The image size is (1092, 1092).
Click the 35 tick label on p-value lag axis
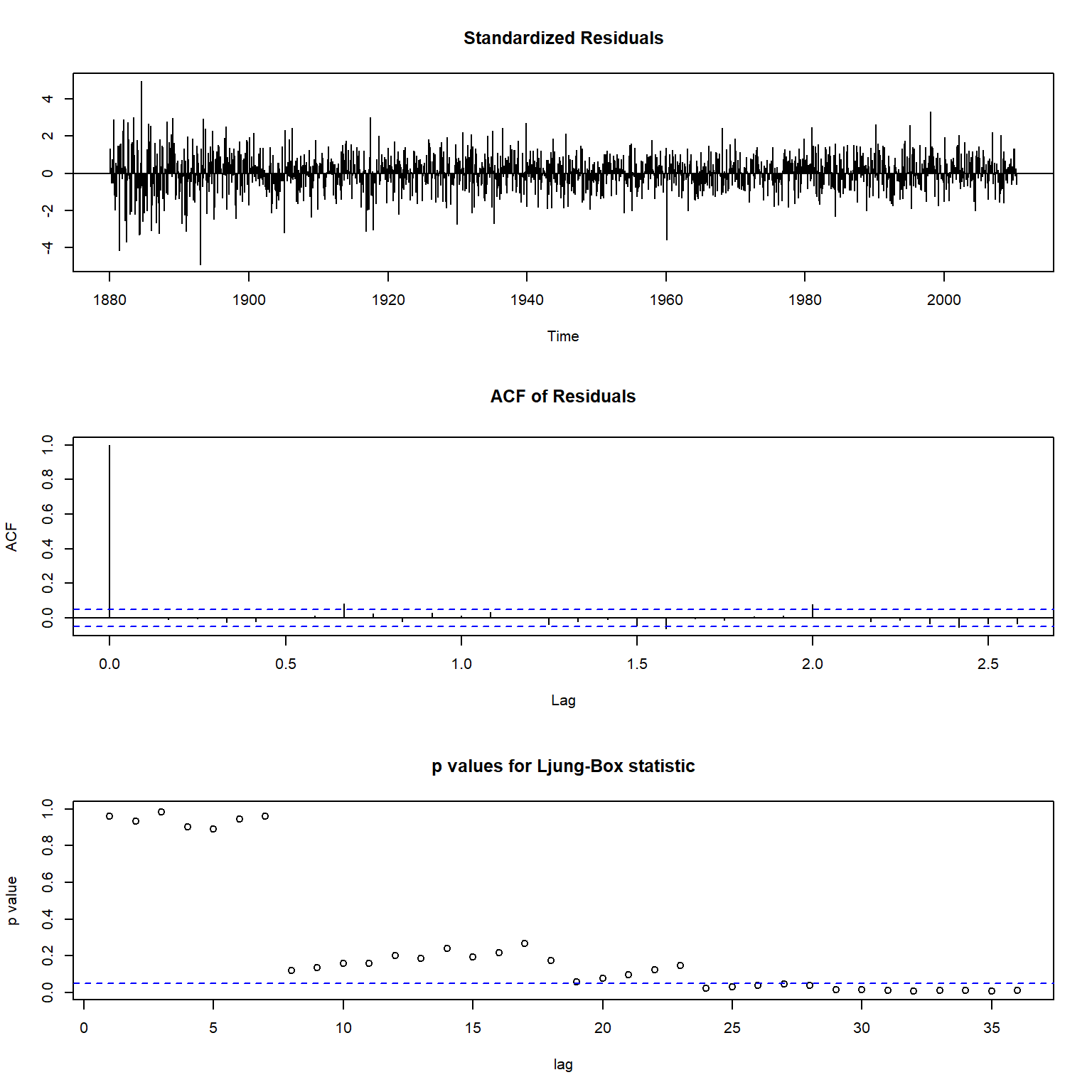pos(992,1028)
